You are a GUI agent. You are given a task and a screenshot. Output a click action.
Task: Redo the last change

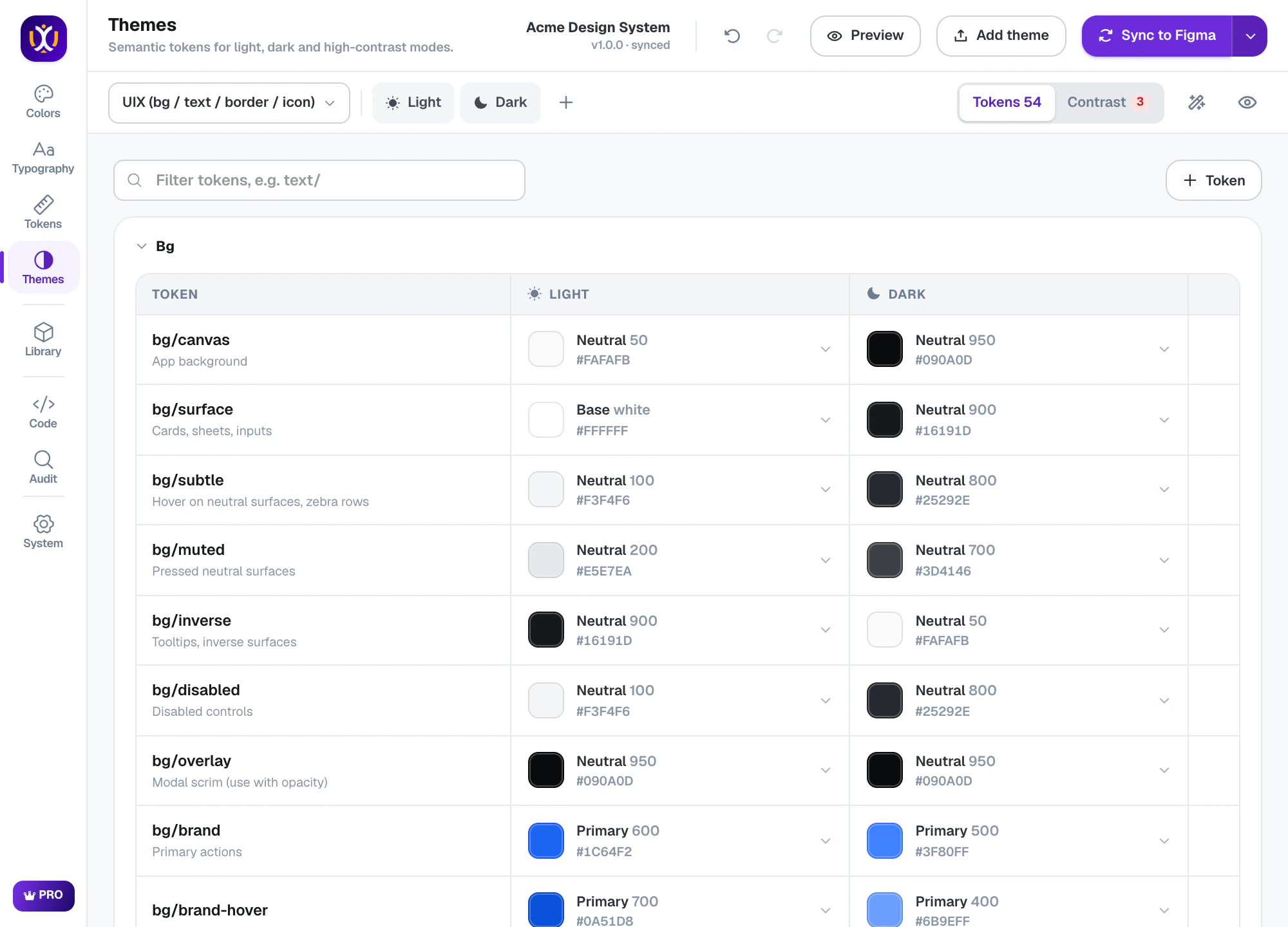775,36
